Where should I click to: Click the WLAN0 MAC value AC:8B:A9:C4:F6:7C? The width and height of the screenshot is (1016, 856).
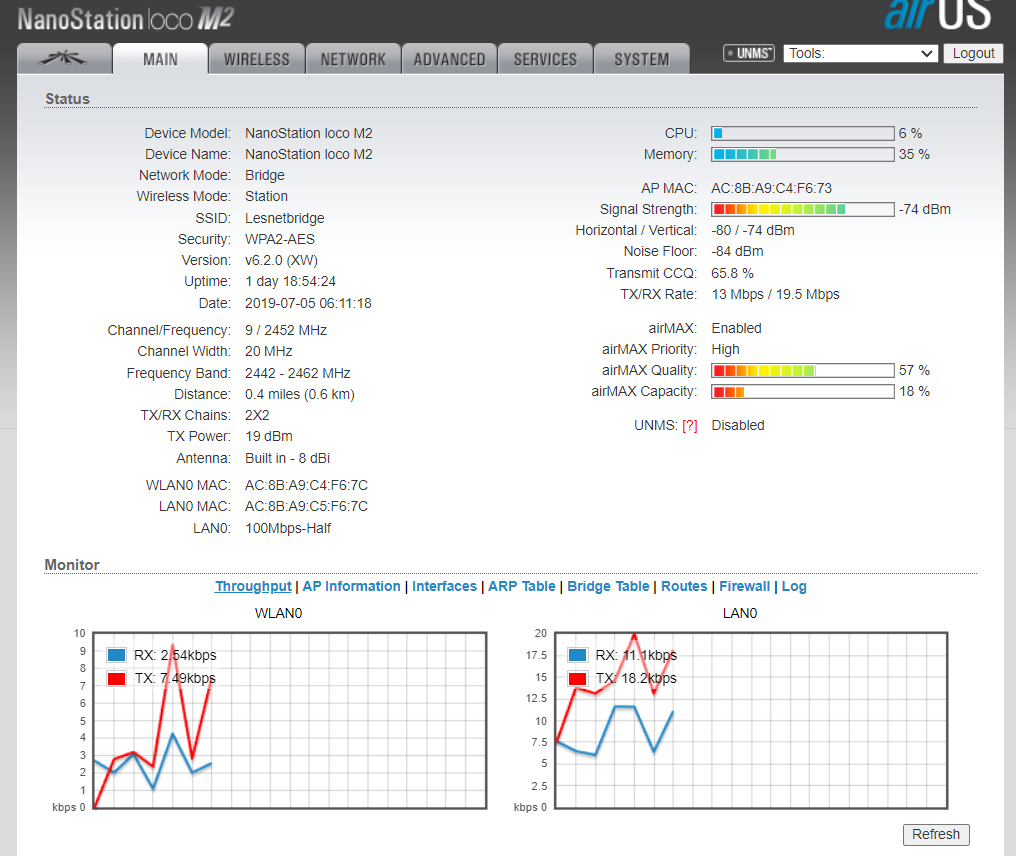[x=306, y=485]
